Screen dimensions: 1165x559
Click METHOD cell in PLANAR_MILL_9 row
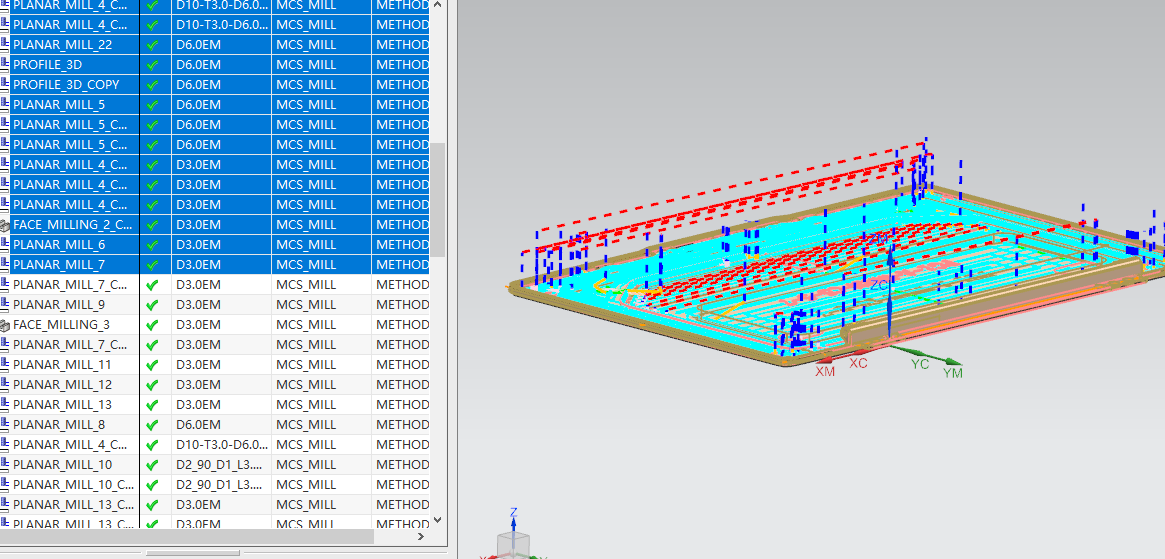tap(400, 305)
